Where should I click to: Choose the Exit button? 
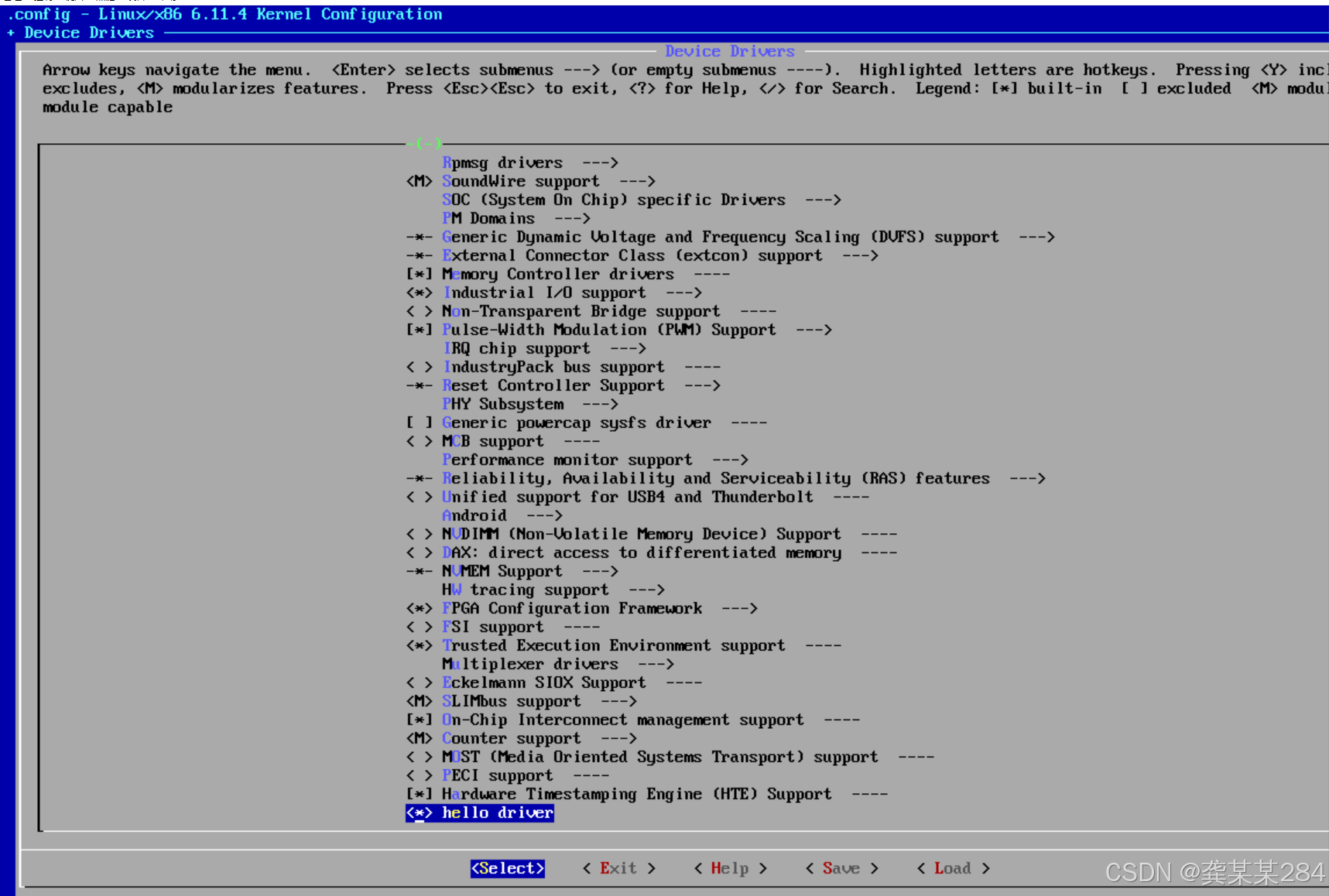click(x=619, y=868)
